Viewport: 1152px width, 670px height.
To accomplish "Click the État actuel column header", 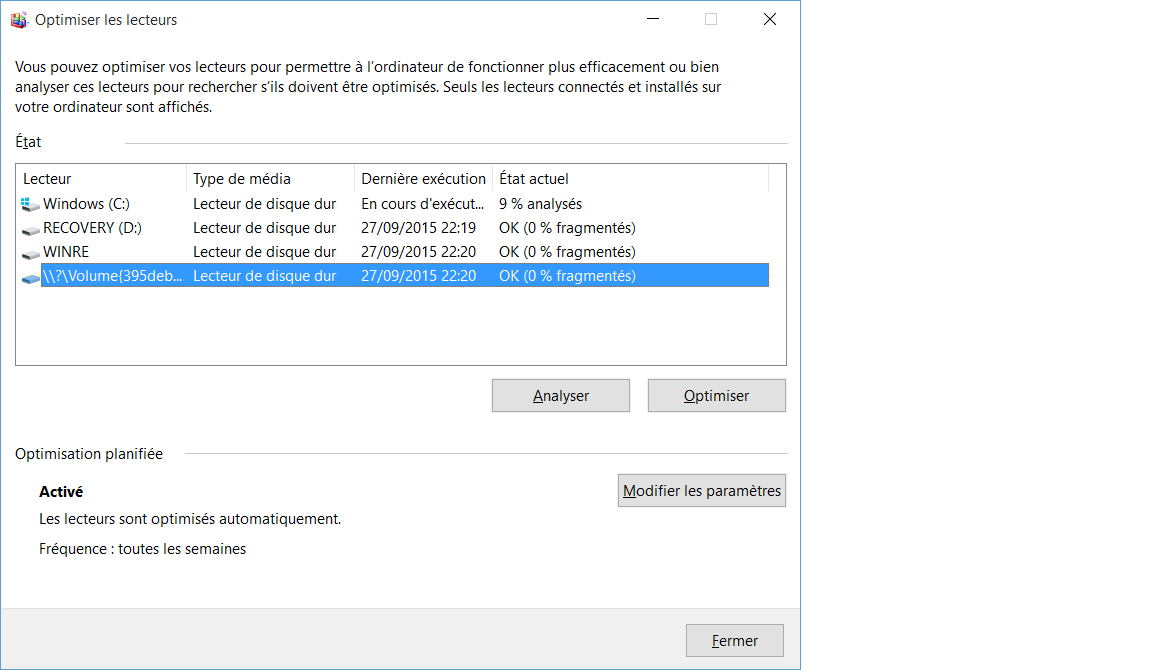I will [630, 179].
